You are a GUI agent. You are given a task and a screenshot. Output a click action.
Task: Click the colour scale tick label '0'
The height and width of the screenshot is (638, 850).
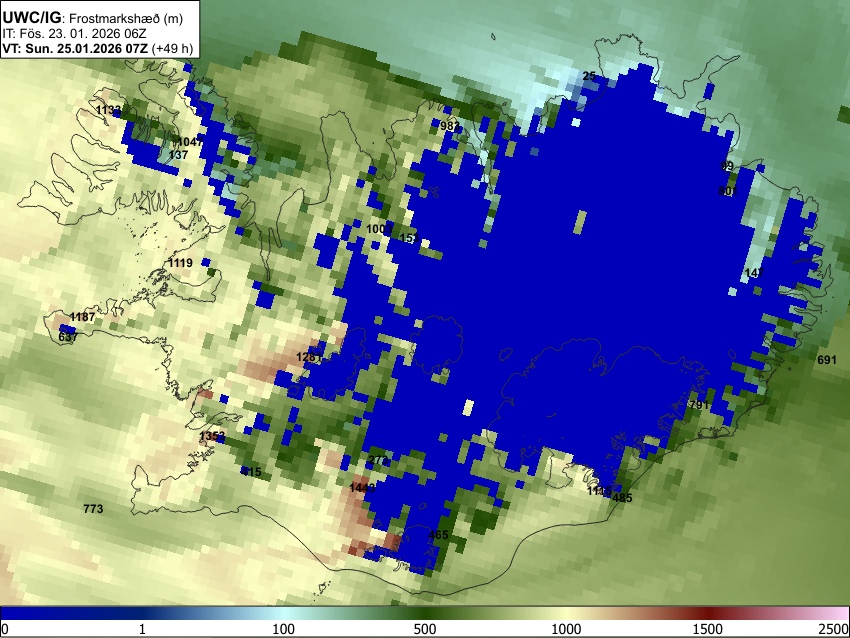(x=5, y=629)
